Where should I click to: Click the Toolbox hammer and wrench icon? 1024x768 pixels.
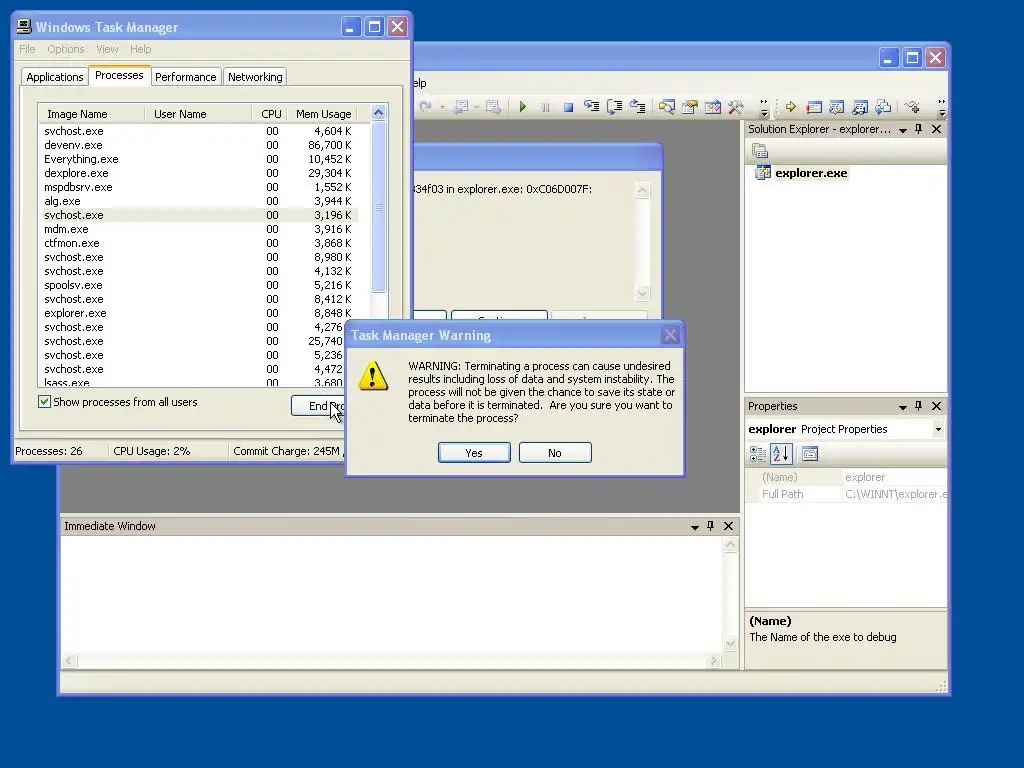(736, 106)
